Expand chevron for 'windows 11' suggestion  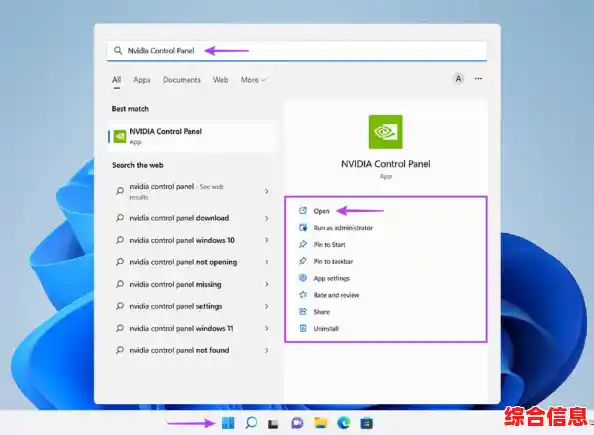pos(267,328)
